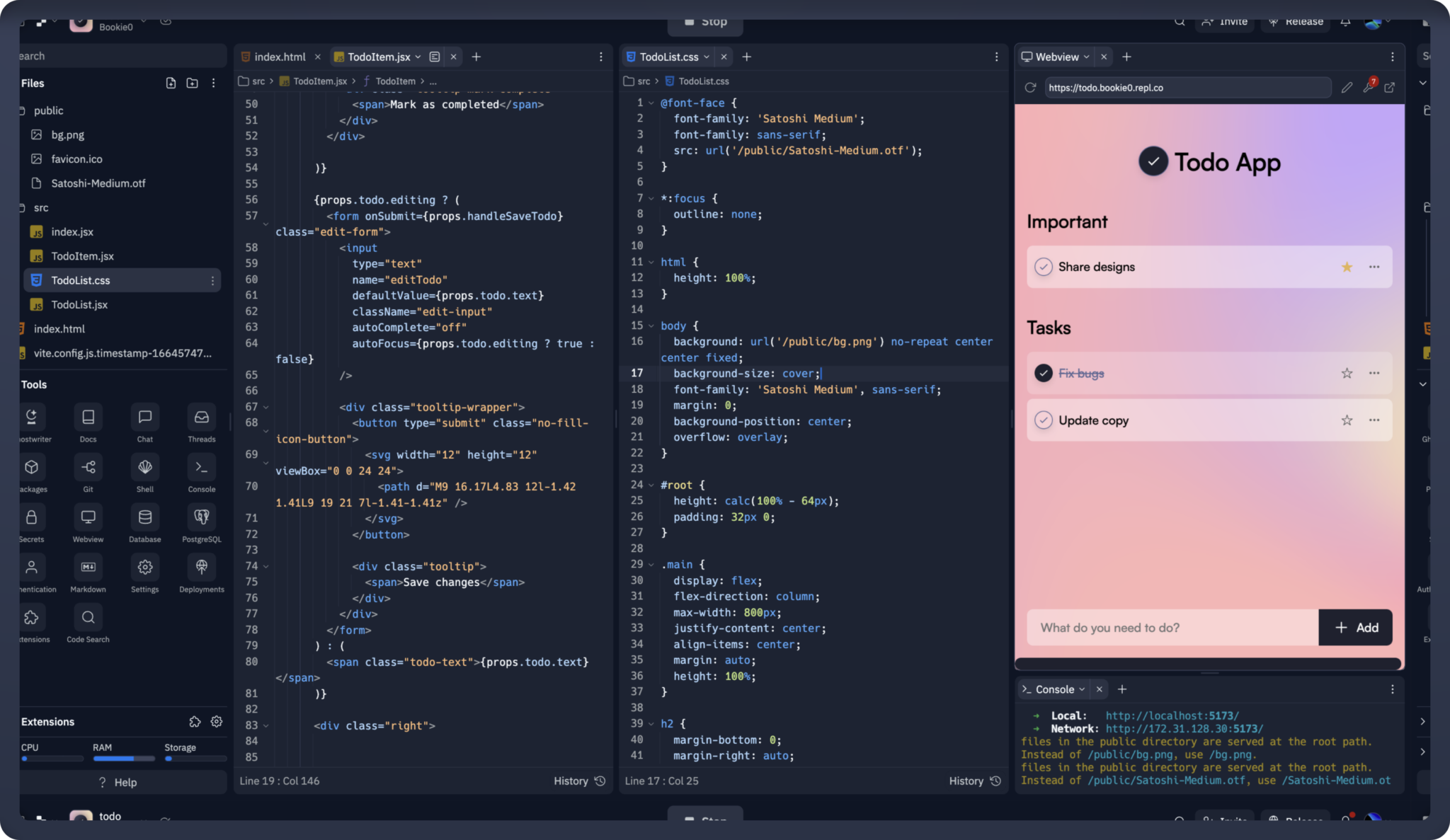This screenshot has width=1450, height=840.
Task: Click the webview URL address bar
Action: click(x=1188, y=88)
